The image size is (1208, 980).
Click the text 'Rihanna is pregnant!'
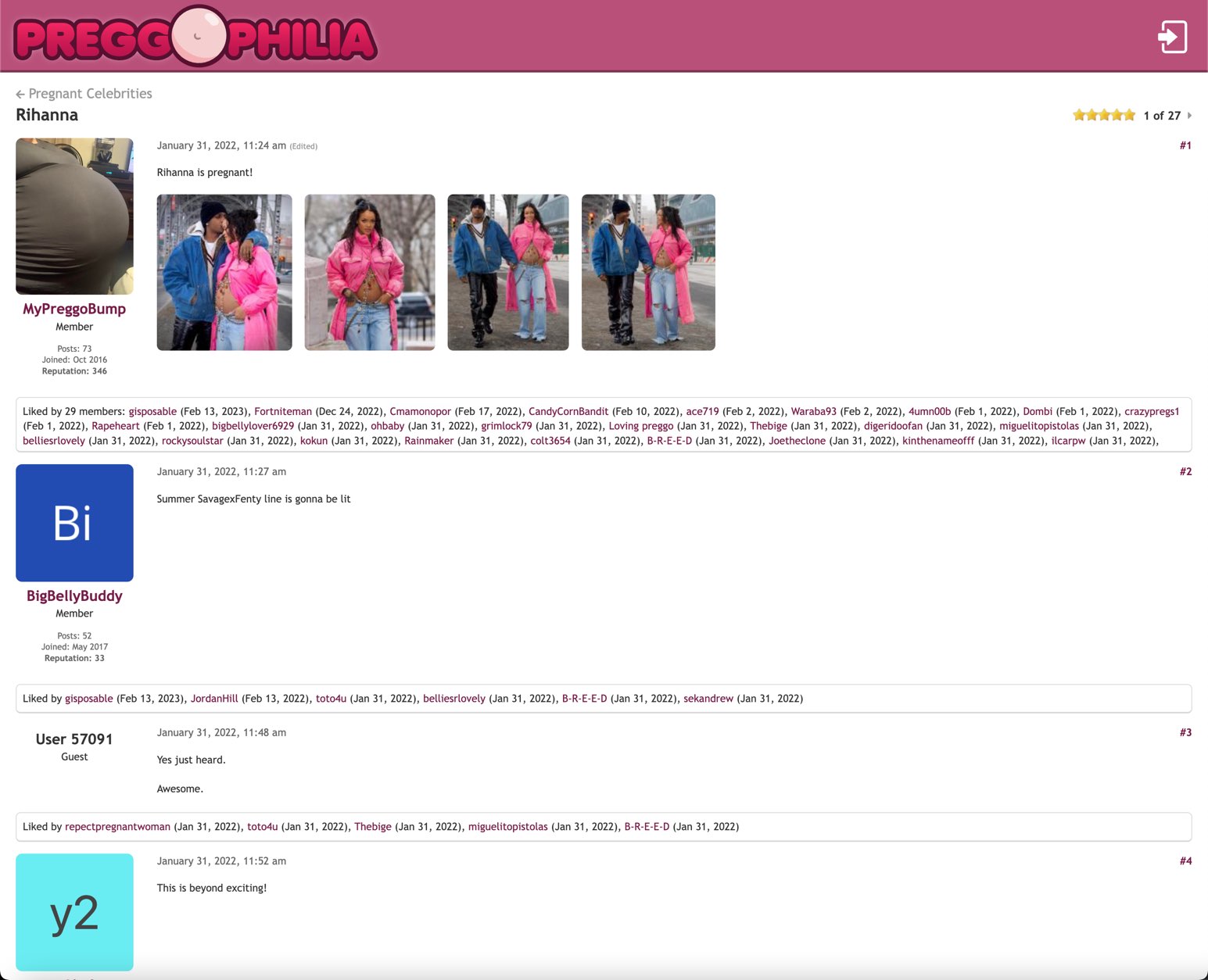205,173
